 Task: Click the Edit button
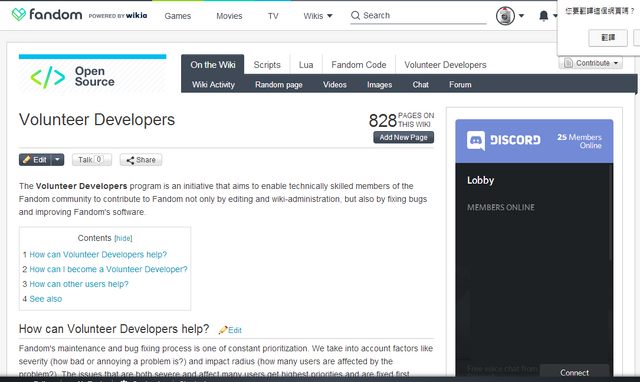pos(35,160)
